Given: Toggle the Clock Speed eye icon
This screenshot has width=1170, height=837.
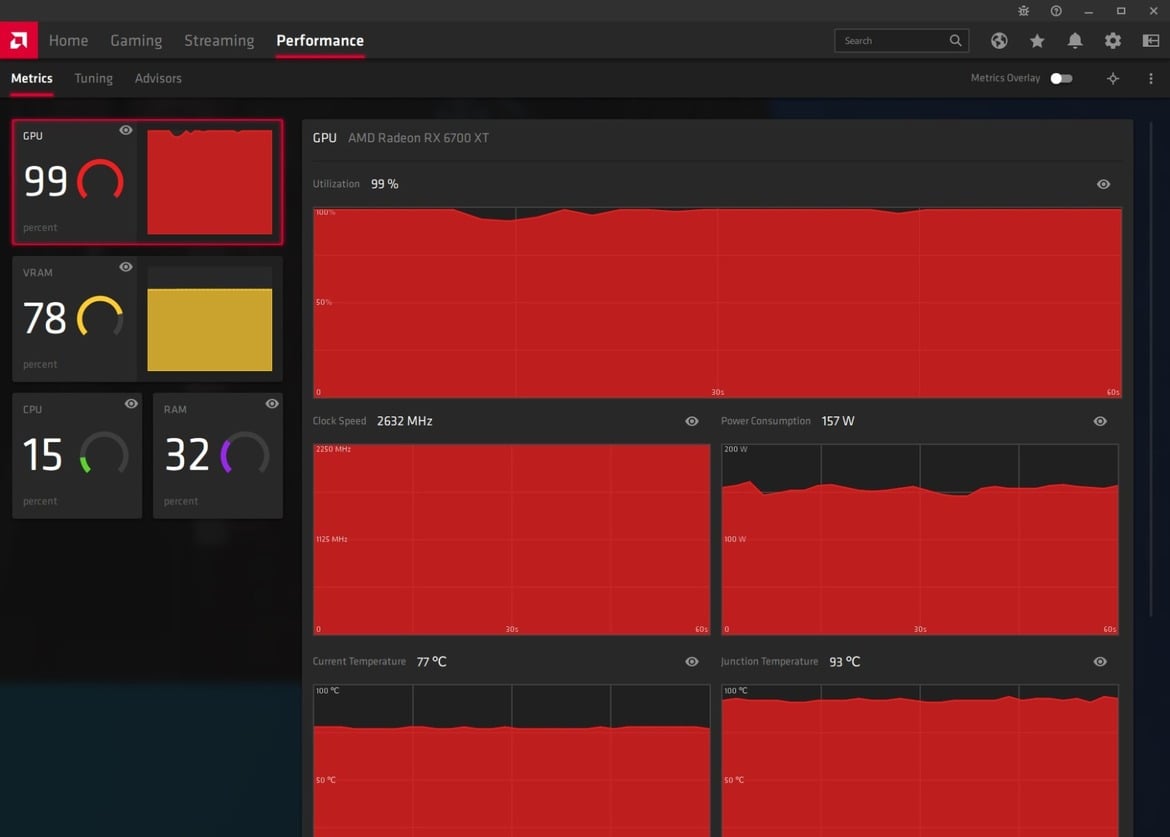Looking at the screenshot, I should [692, 421].
